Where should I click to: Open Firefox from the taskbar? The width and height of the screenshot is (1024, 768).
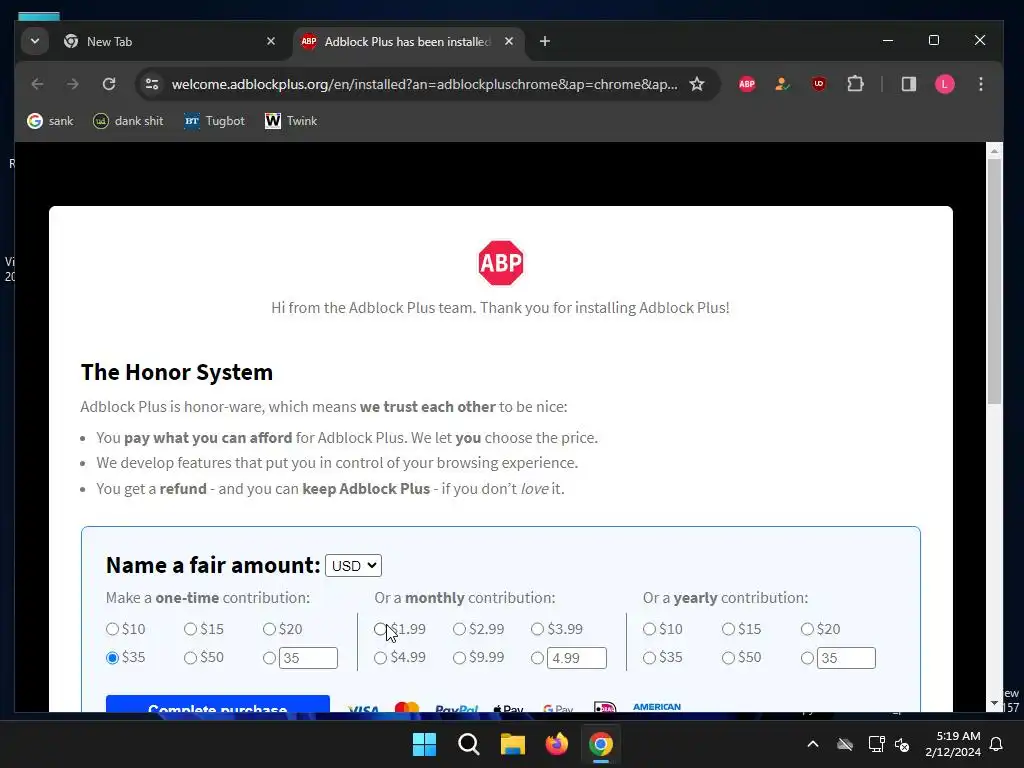click(x=556, y=744)
